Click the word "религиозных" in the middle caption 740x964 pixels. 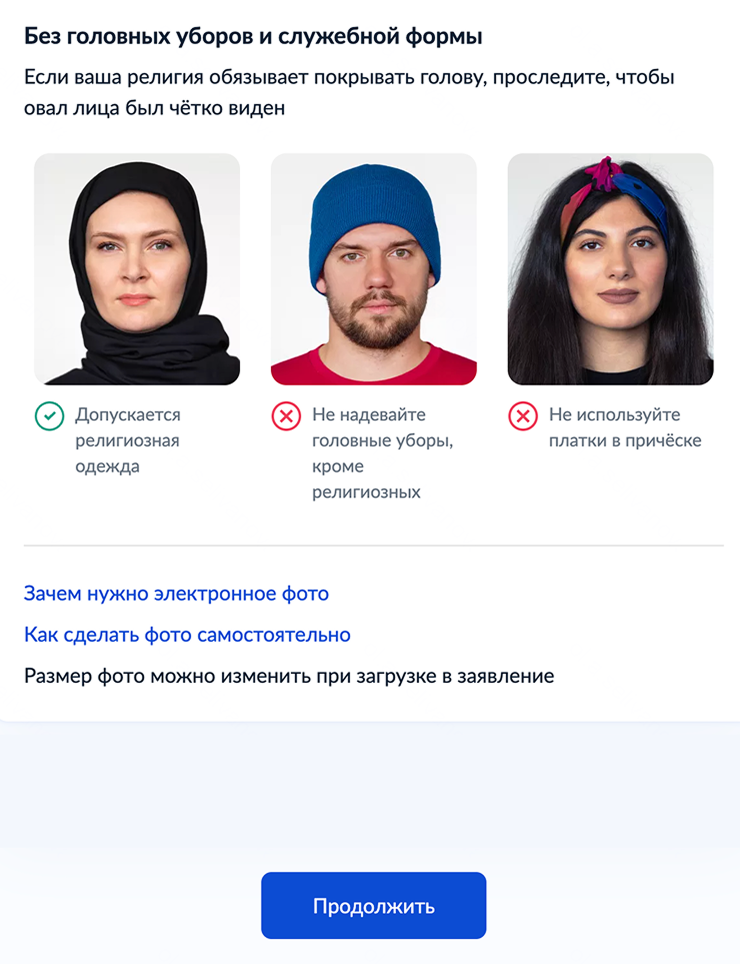pos(366,492)
